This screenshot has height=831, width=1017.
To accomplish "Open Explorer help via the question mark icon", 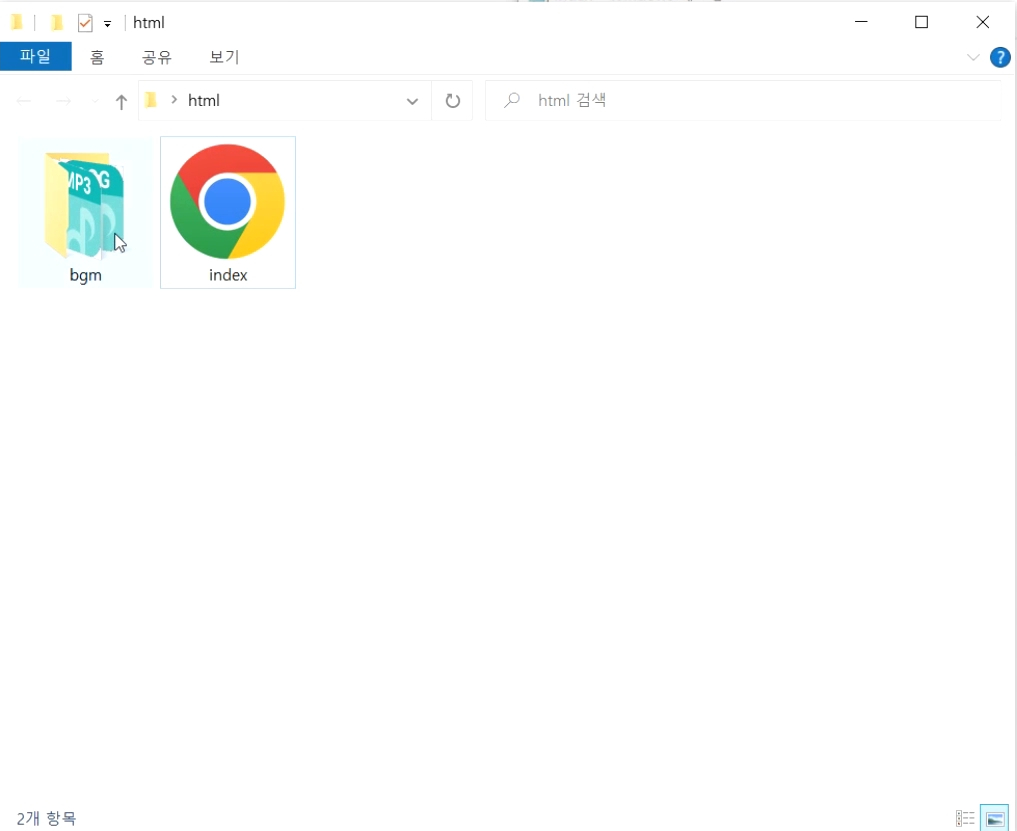I will (1000, 58).
